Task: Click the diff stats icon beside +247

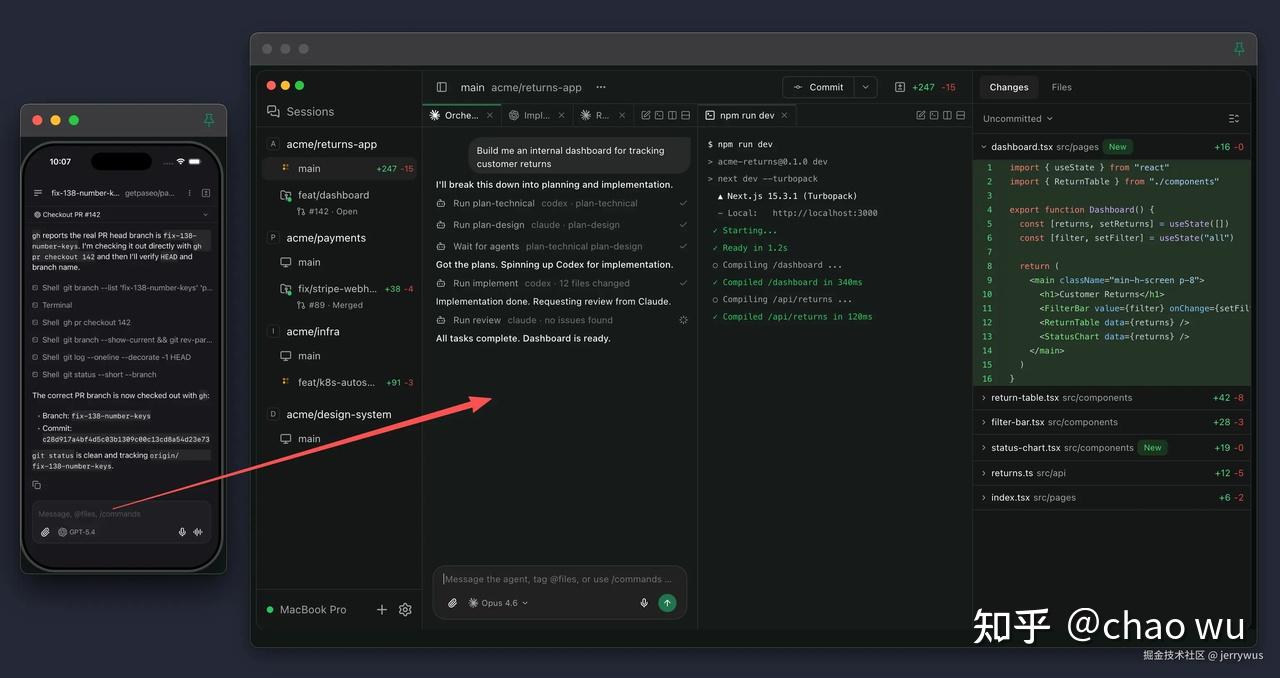Action: coord(900,87)
